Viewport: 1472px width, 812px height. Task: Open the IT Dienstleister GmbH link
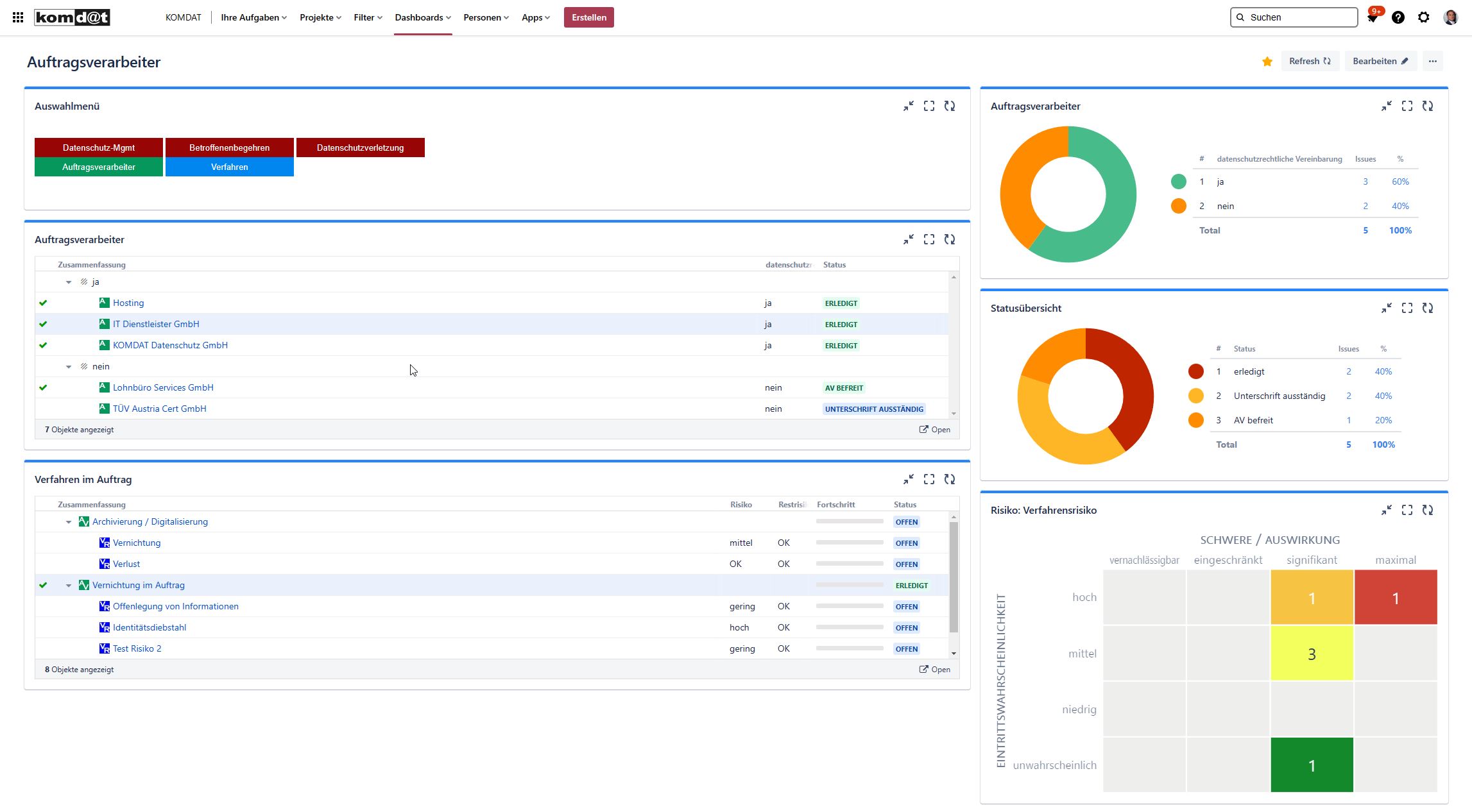click(x=156, y=325)
